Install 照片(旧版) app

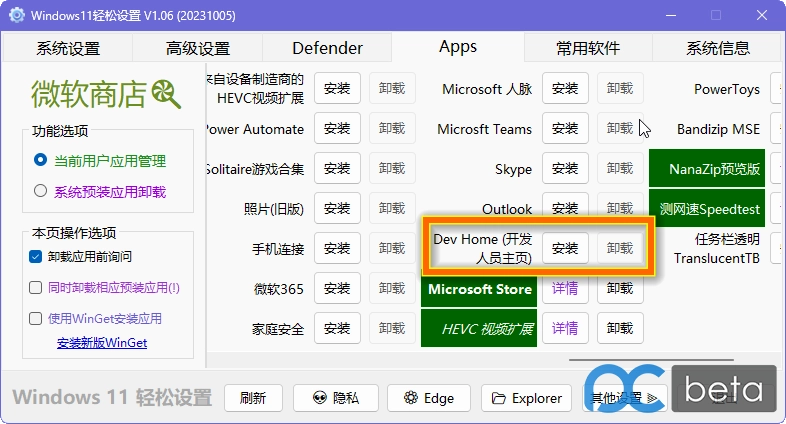click(x=337, y=208)
